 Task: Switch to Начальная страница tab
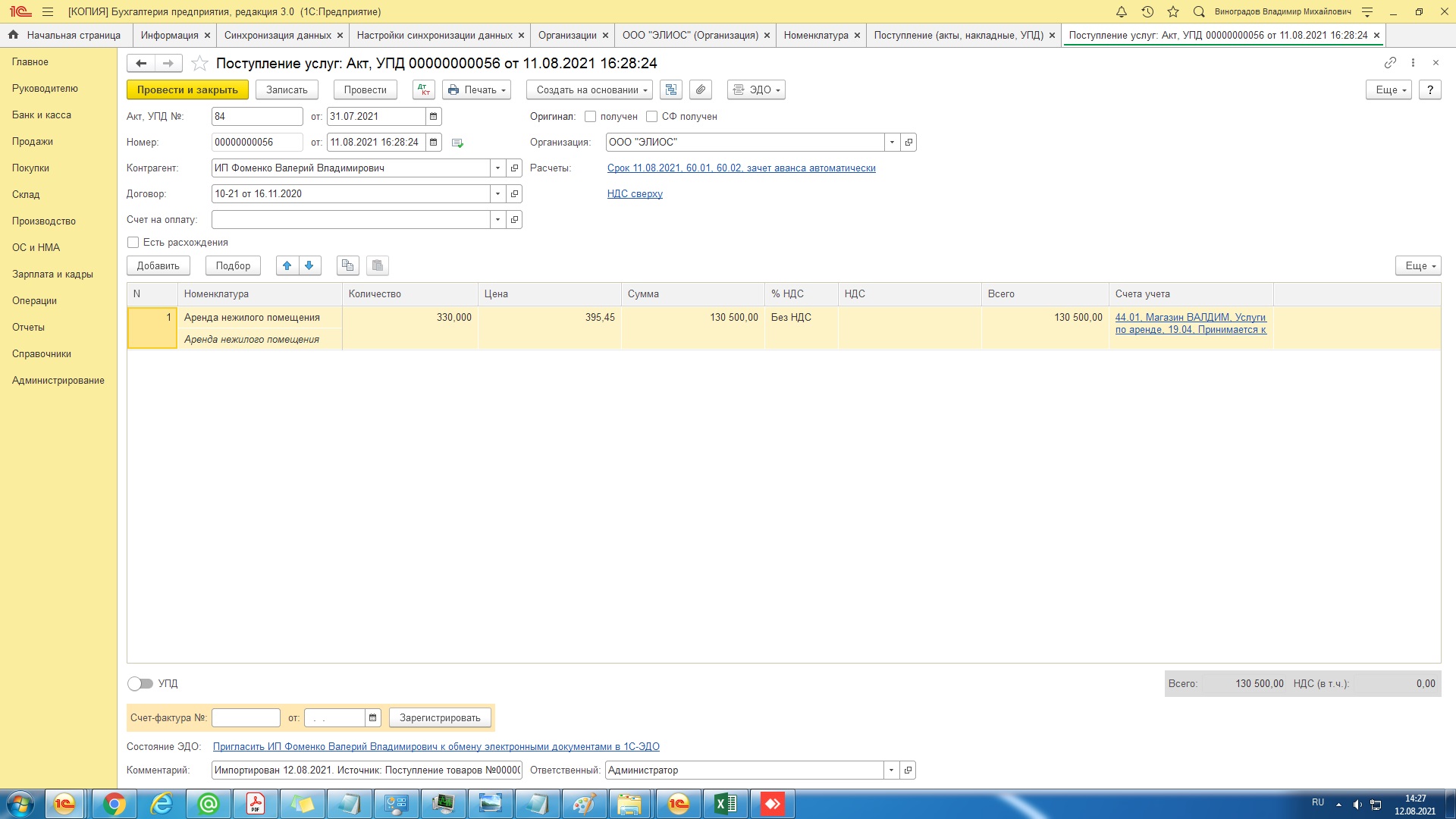(66, 36)
